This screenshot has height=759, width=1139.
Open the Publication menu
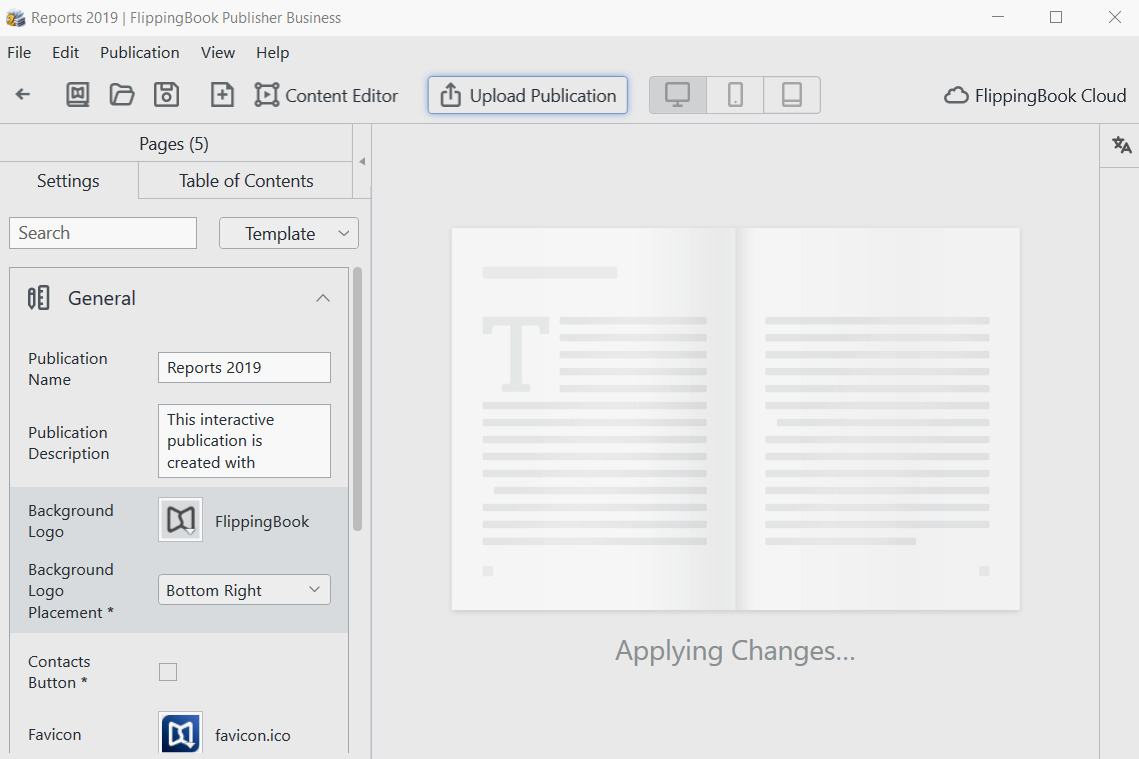[139, 52]
